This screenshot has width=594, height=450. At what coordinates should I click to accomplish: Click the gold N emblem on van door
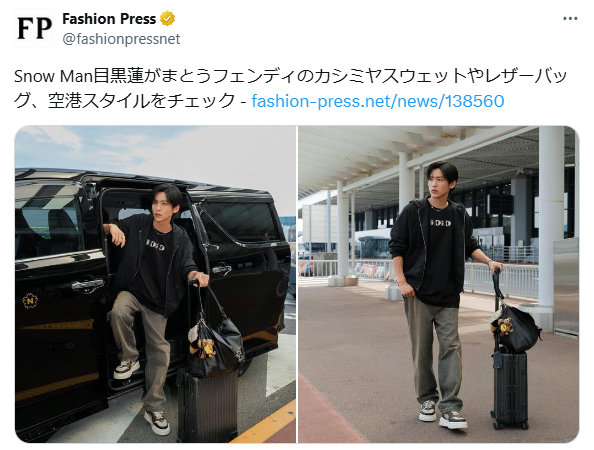tap(30, 301)
